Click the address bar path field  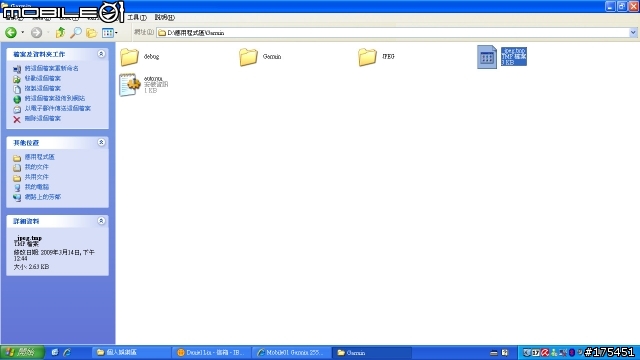(393, 33)
